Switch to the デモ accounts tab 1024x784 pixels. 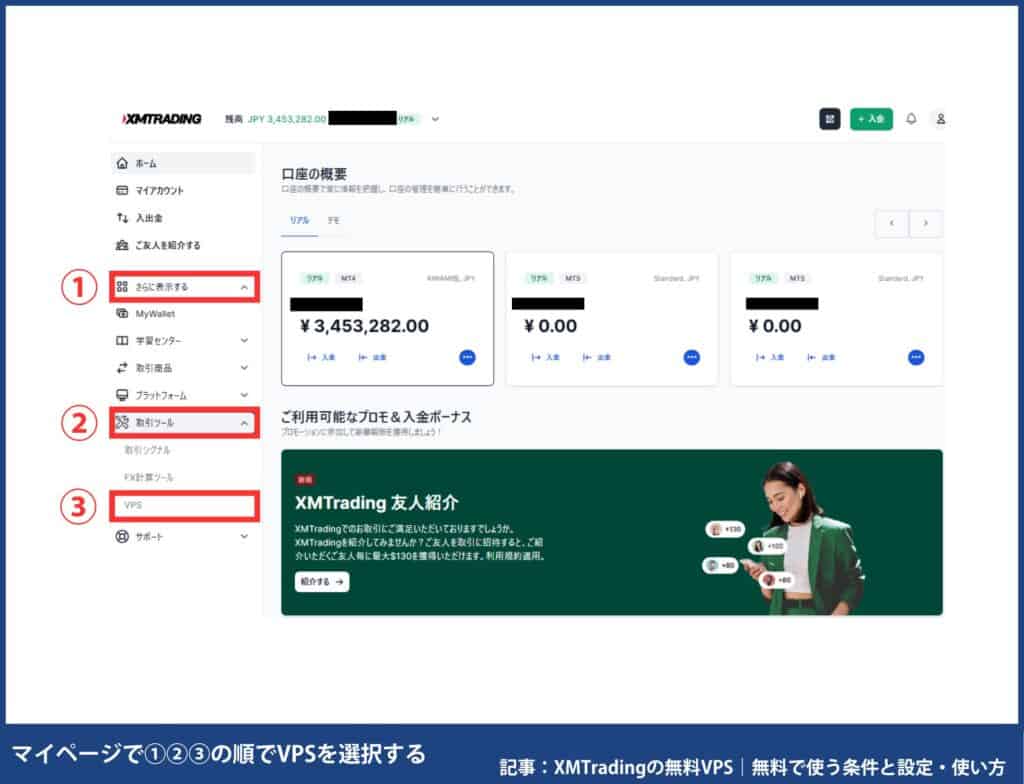click(x=334, y=221)
